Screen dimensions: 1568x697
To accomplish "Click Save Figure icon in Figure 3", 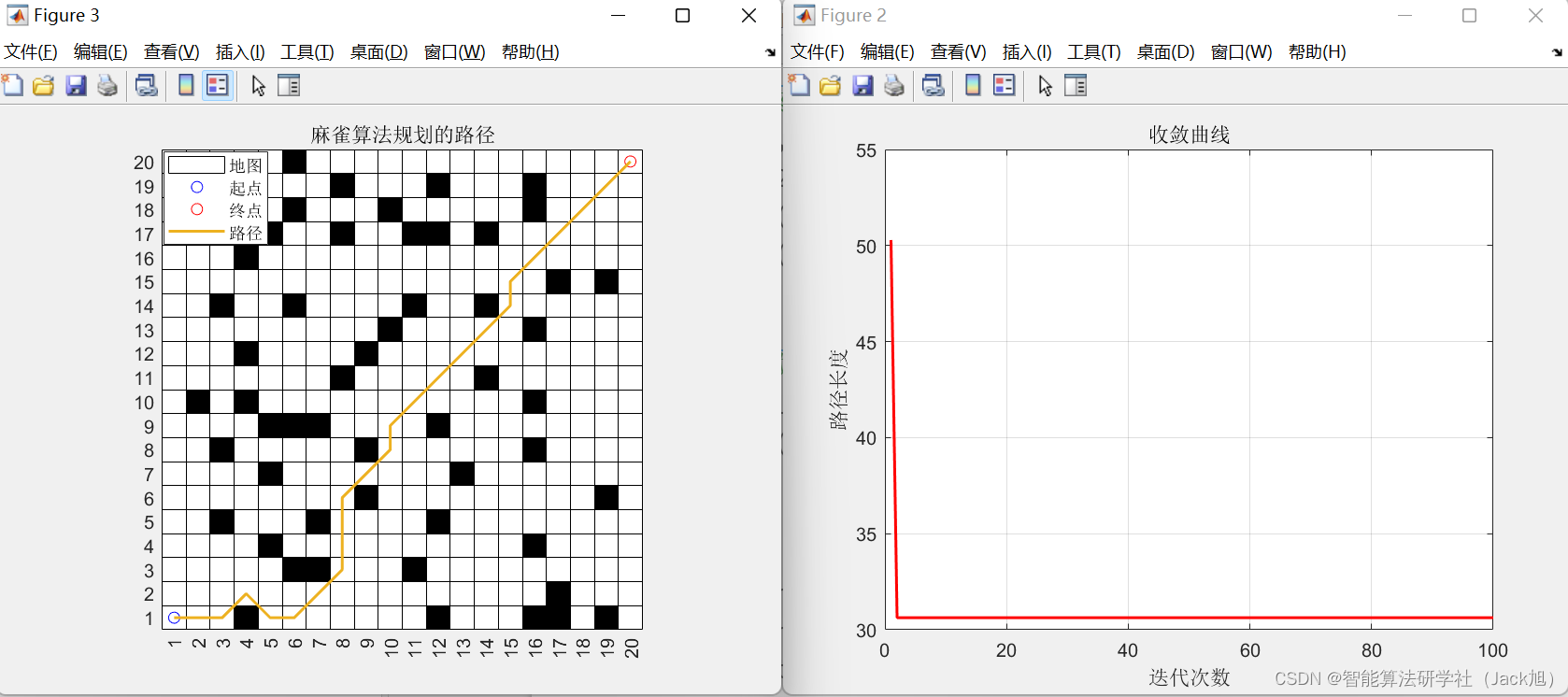I will [x=76, y=86].
